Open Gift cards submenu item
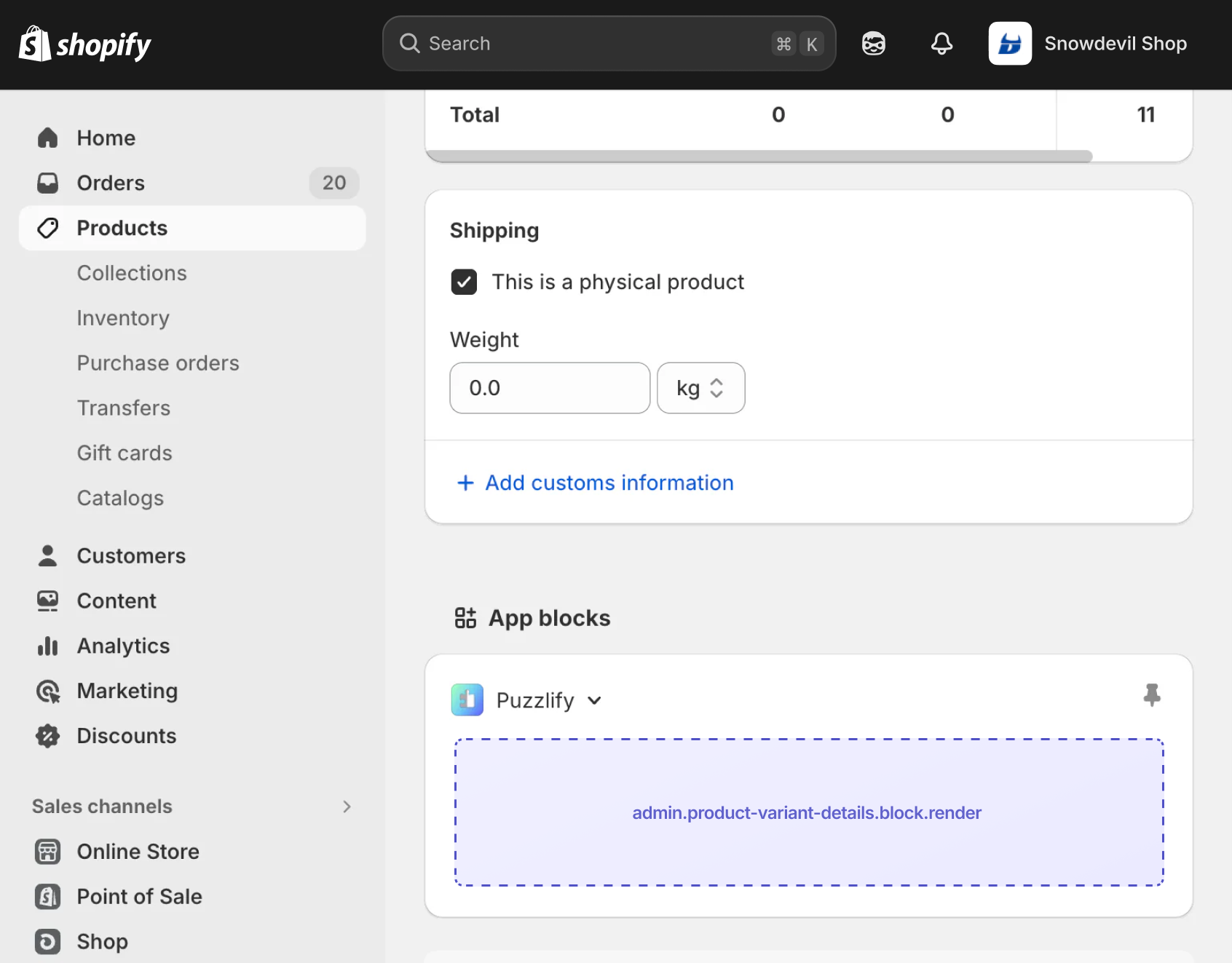 (125, 453)
